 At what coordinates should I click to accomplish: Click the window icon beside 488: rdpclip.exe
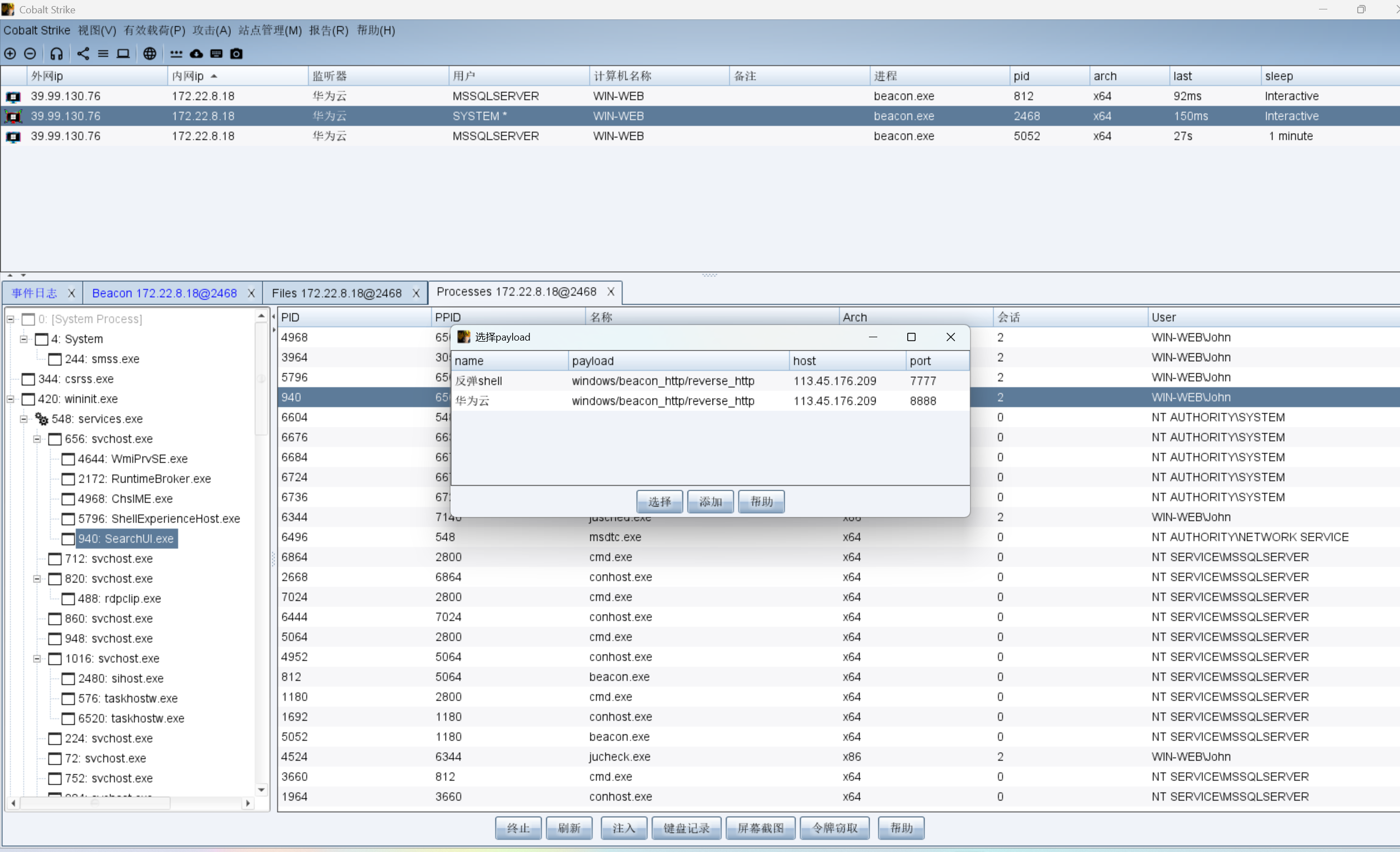(x=68, y=599)
